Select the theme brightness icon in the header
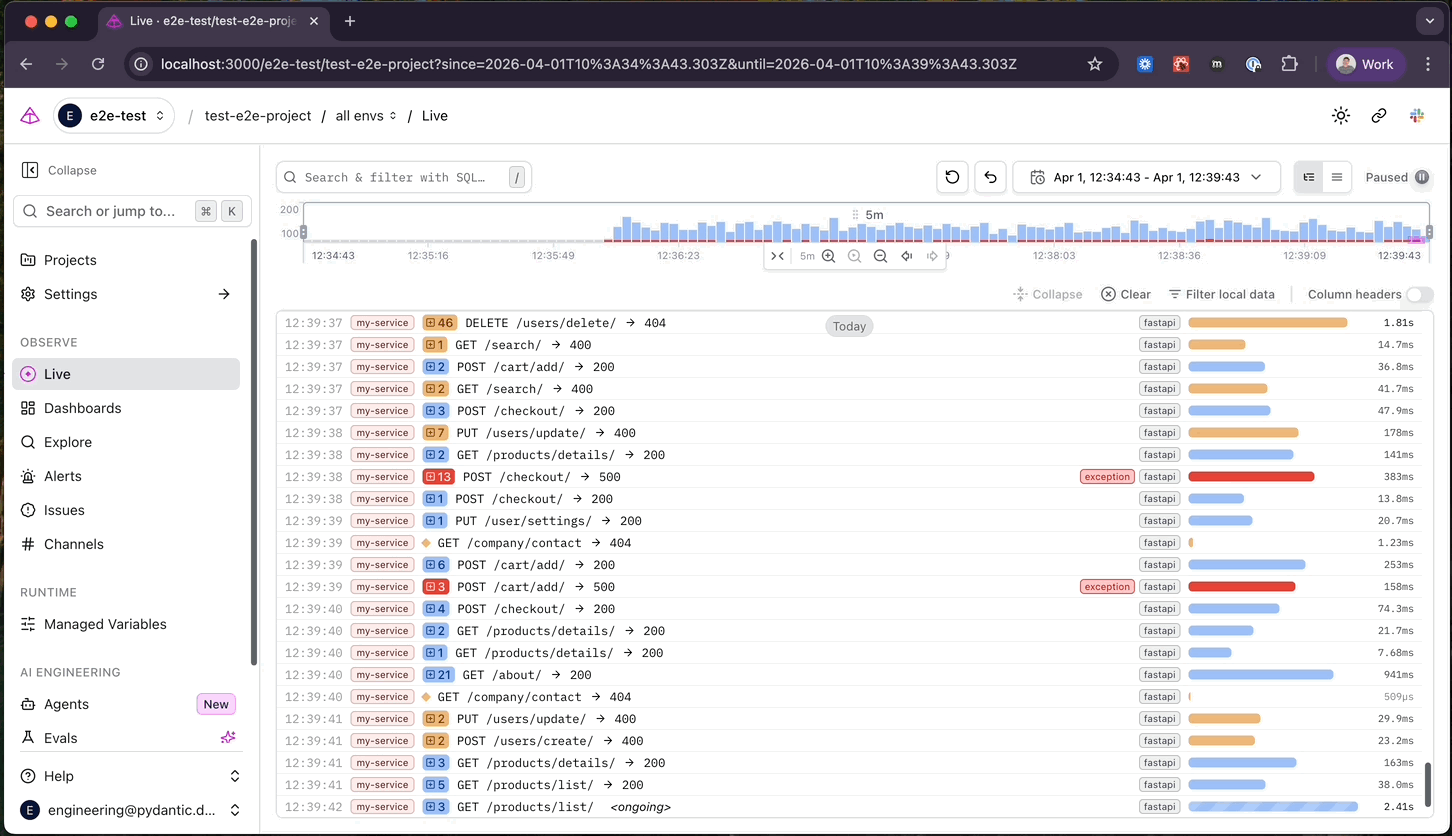1452x836 pixels. (1340, 115)
